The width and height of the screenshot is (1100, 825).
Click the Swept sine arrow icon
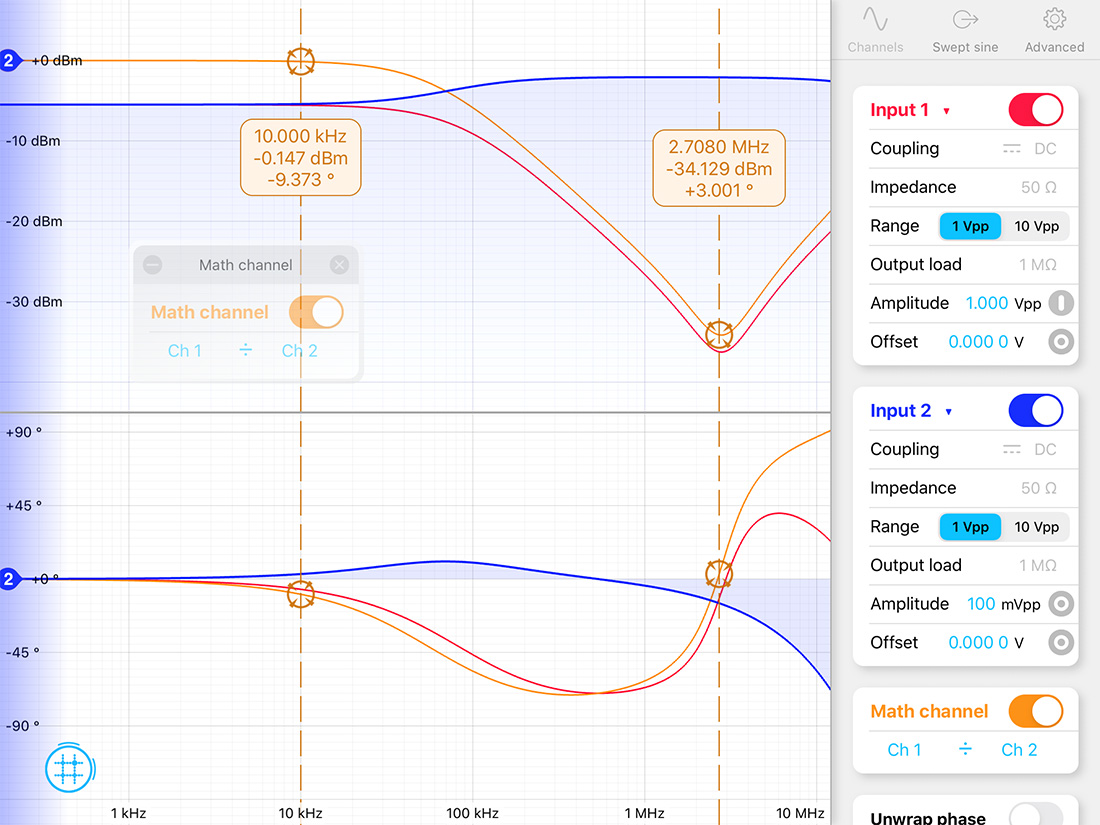pos(965,19)
